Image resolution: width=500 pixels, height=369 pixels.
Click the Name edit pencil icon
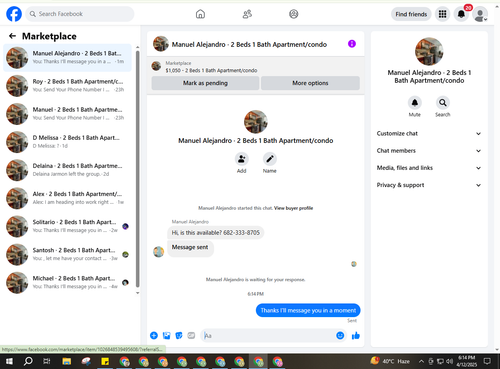pos(270,159)
